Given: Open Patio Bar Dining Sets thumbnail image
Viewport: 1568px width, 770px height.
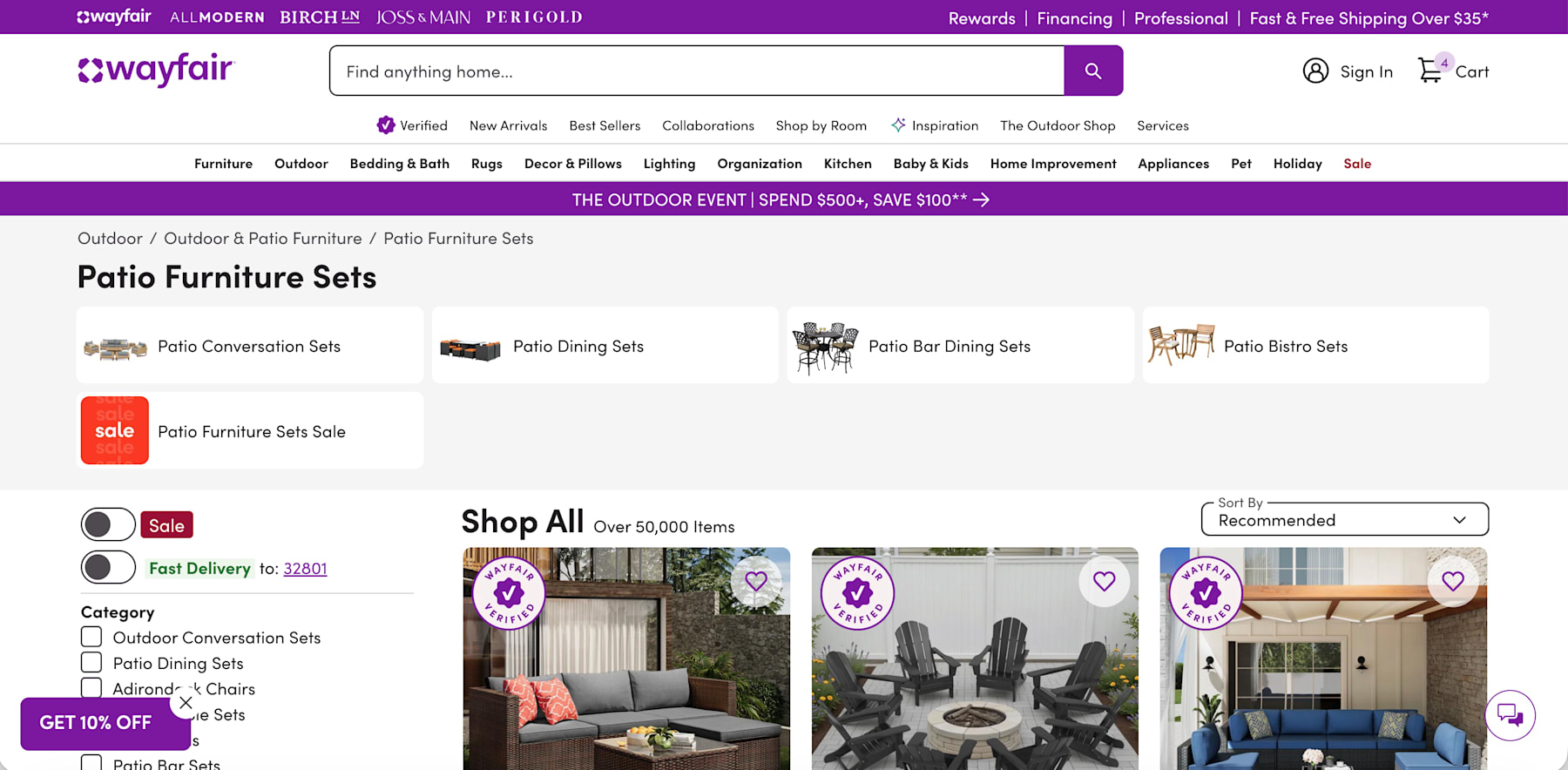Looking at the screenshot, I should tap(826, 347).
